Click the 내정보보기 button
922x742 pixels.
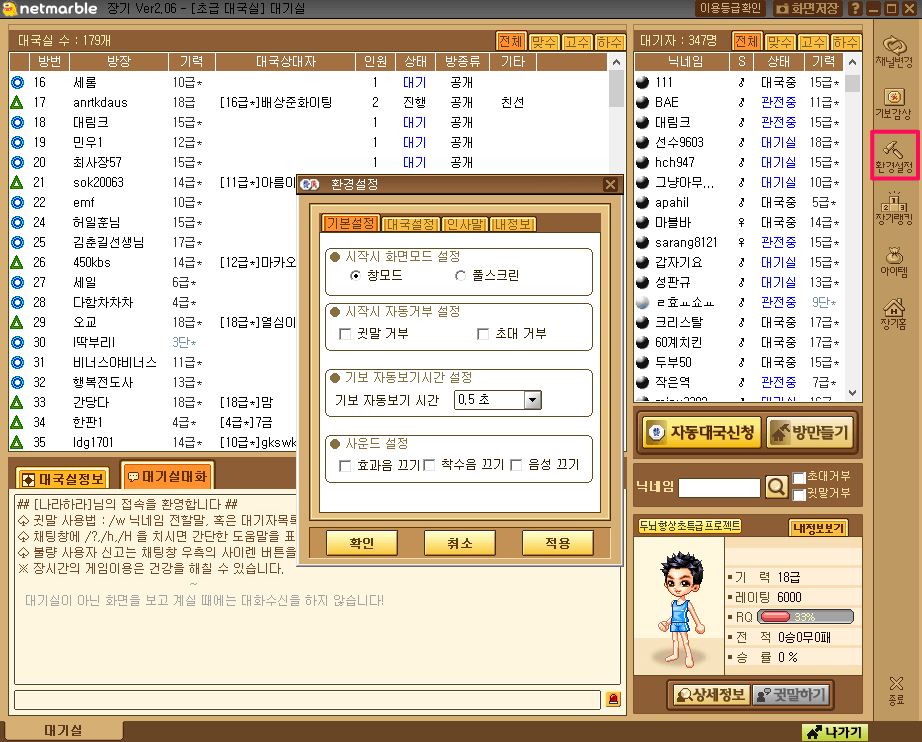(x=818, y=528)
